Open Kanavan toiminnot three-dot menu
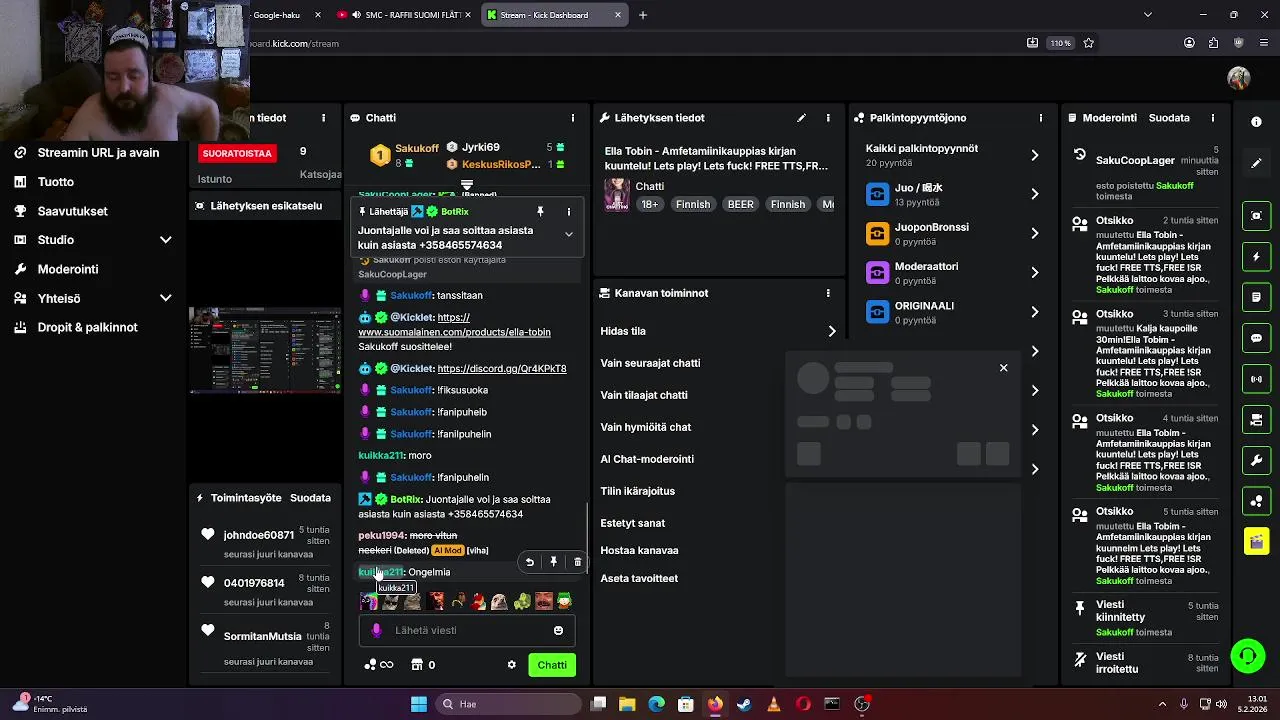Image resolution: width=1280 pixels, height=720 pixels. coord(828,293)
